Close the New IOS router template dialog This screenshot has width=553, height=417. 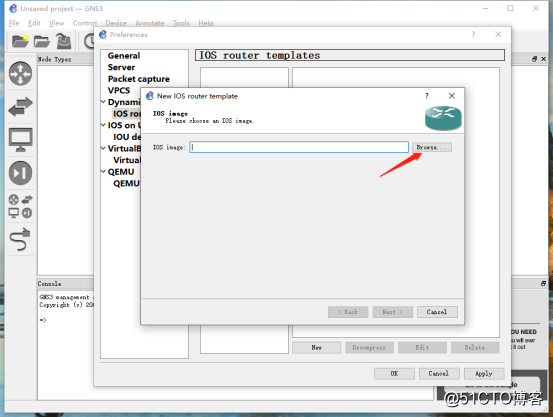(451, 96)
